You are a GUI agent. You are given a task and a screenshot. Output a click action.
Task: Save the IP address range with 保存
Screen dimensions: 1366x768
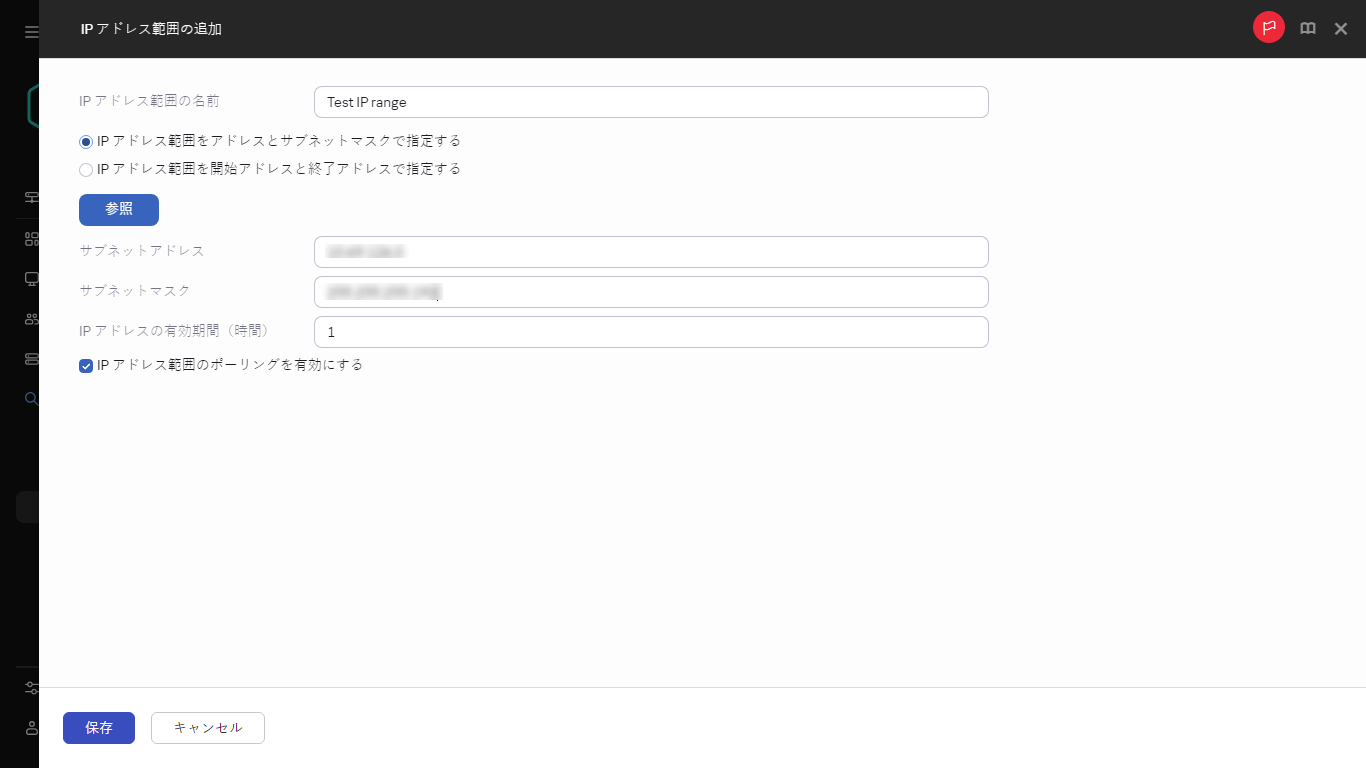pyautogui.click(x=98, y=728)
